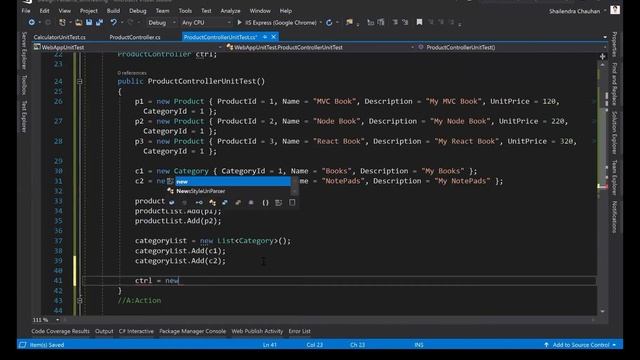The height and width of the screenshot is (360, 640).
Task: Open the Debug menu
Action: [138, 11]
